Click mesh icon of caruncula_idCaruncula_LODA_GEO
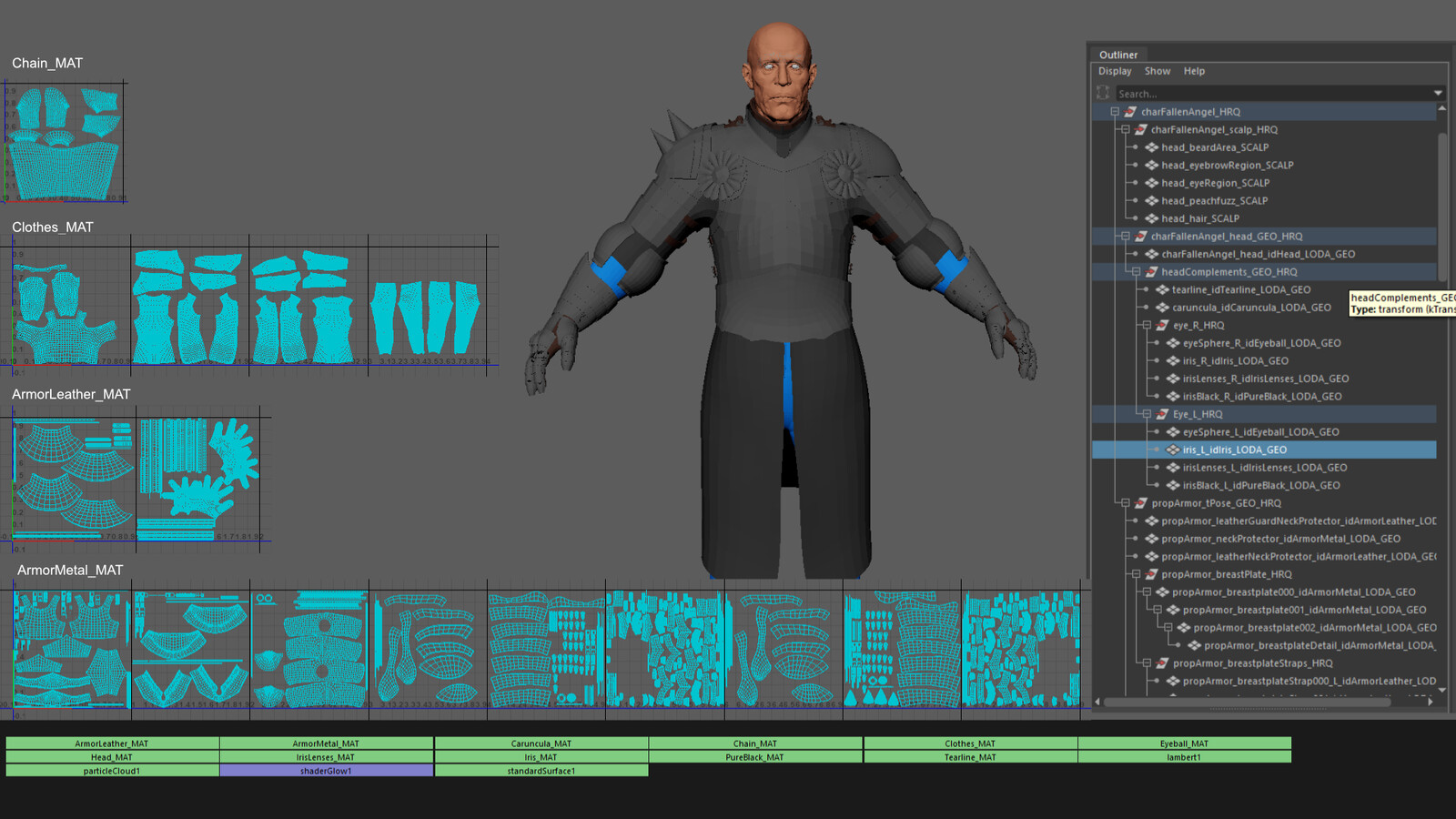 coord(1162,308)
